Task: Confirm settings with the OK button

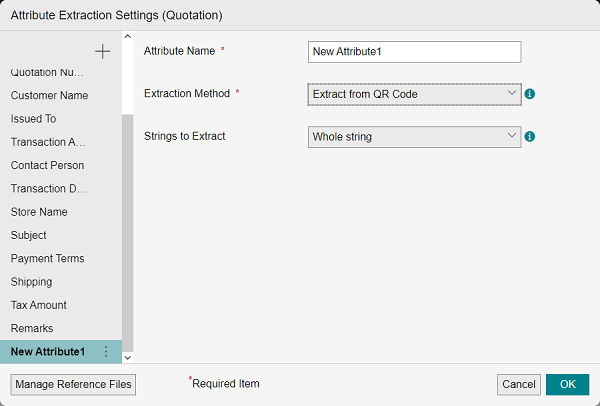Action: 567,384
